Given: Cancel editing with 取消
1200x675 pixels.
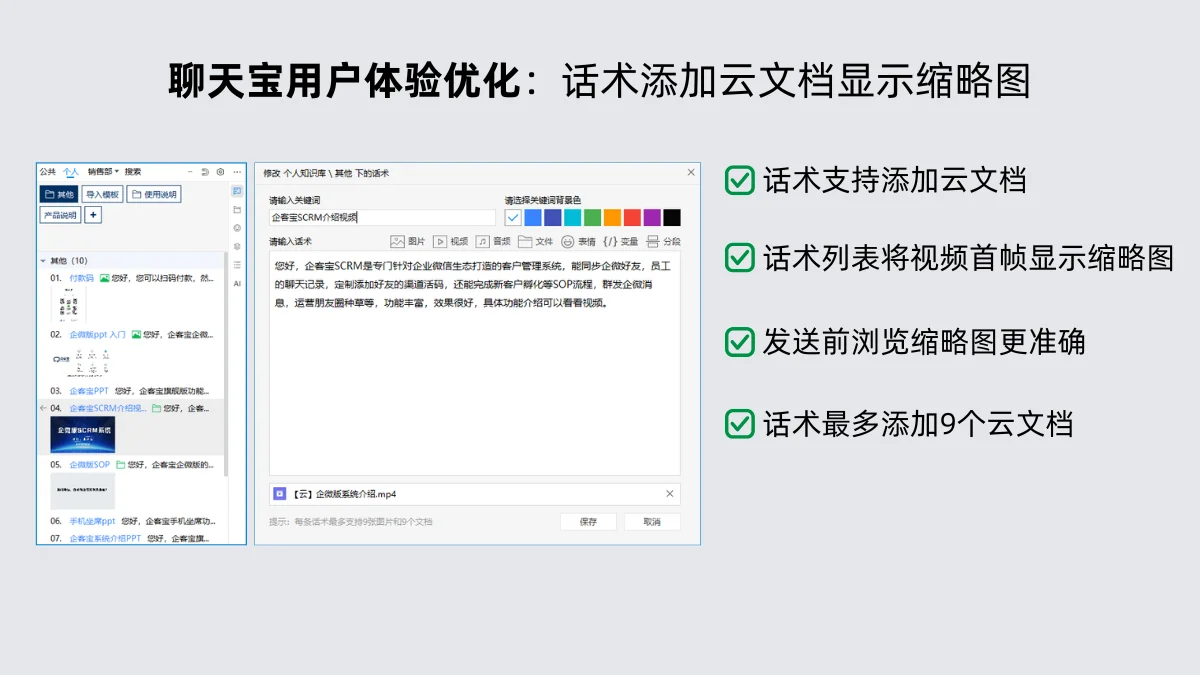Looking at the screenshot, I should click(x=652, y=522).
